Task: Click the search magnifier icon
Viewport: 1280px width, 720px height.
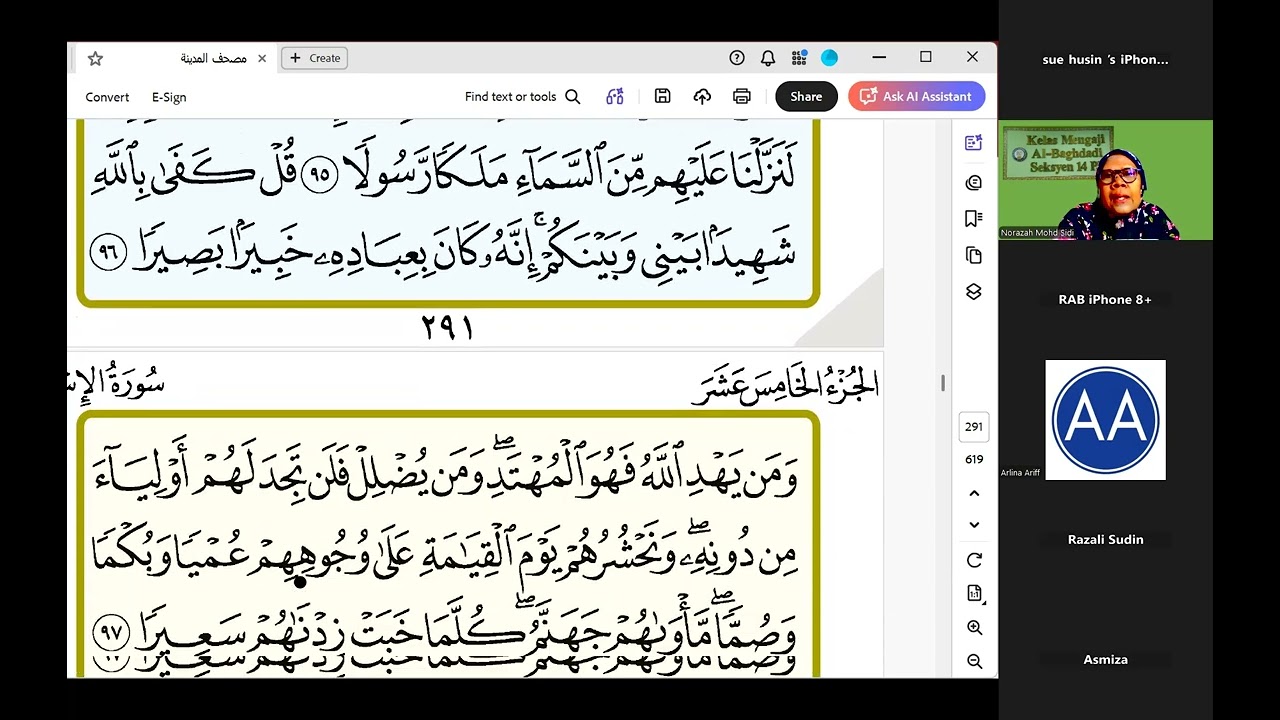Action: click(573, 97)
